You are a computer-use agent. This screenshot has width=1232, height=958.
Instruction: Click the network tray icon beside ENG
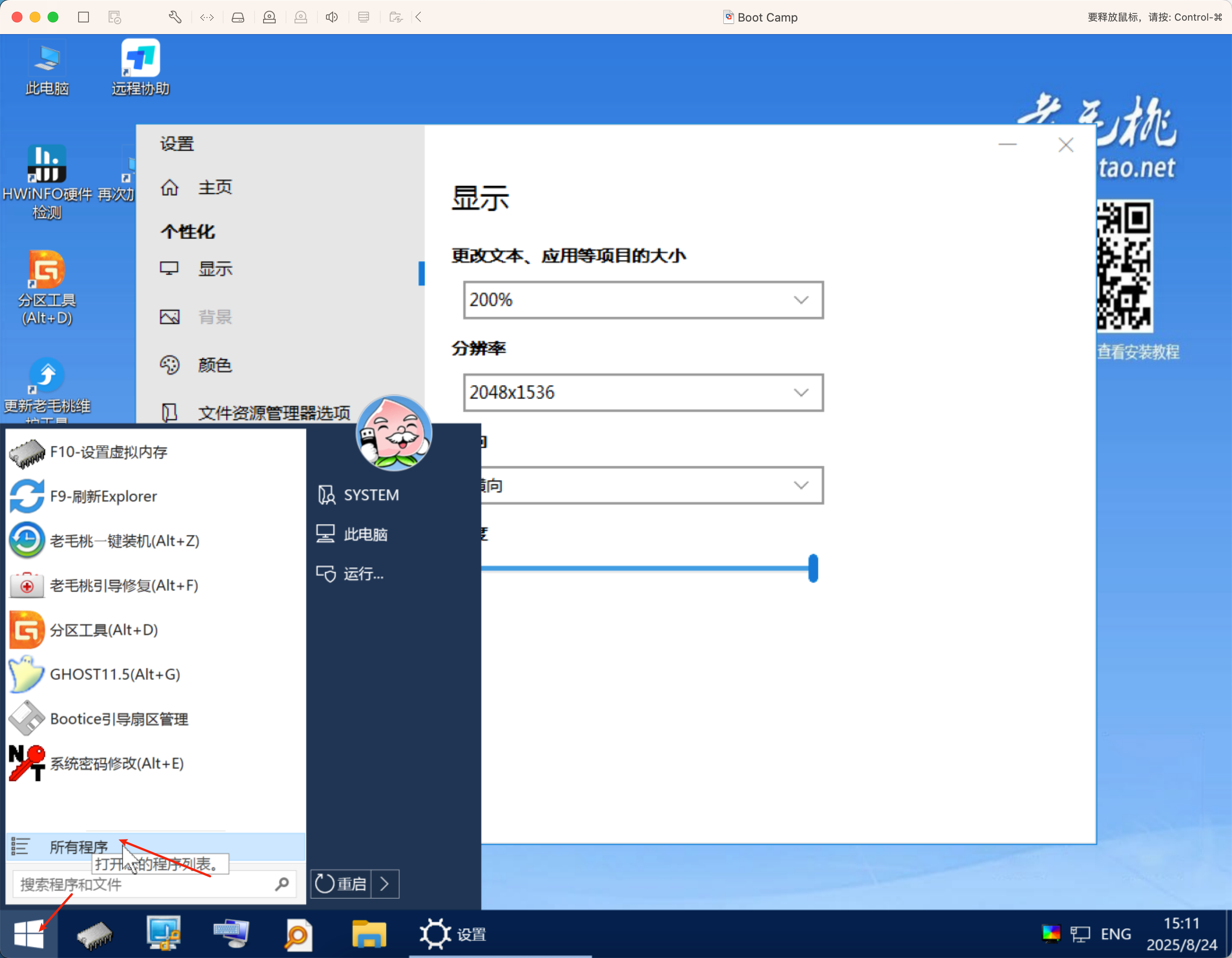pyautogui.click(x=1080, y=934)
